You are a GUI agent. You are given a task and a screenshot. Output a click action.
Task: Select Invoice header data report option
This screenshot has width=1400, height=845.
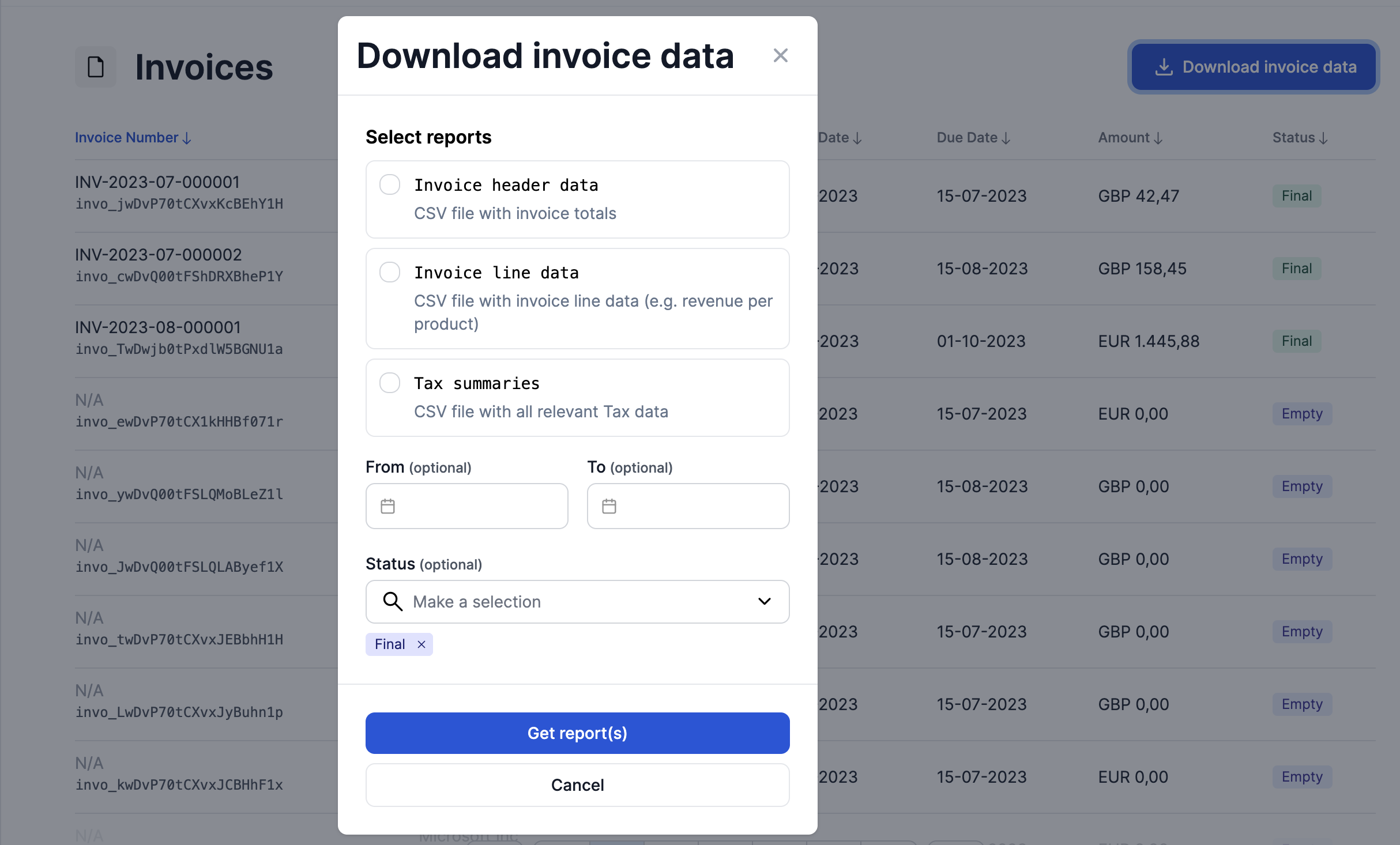[390, 184]
